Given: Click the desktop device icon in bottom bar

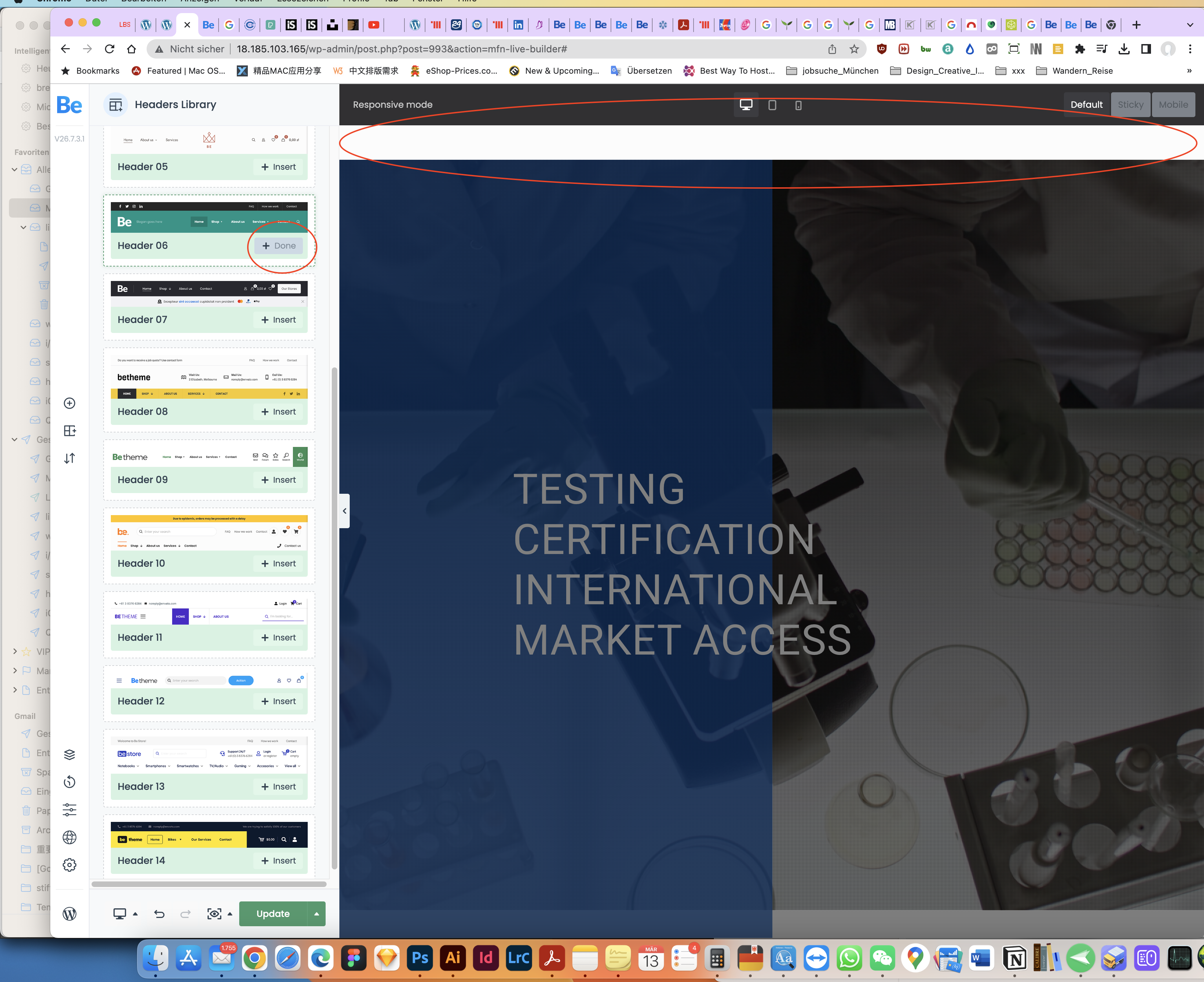Looking at the screenshot, I should click(x=119, y=913).
